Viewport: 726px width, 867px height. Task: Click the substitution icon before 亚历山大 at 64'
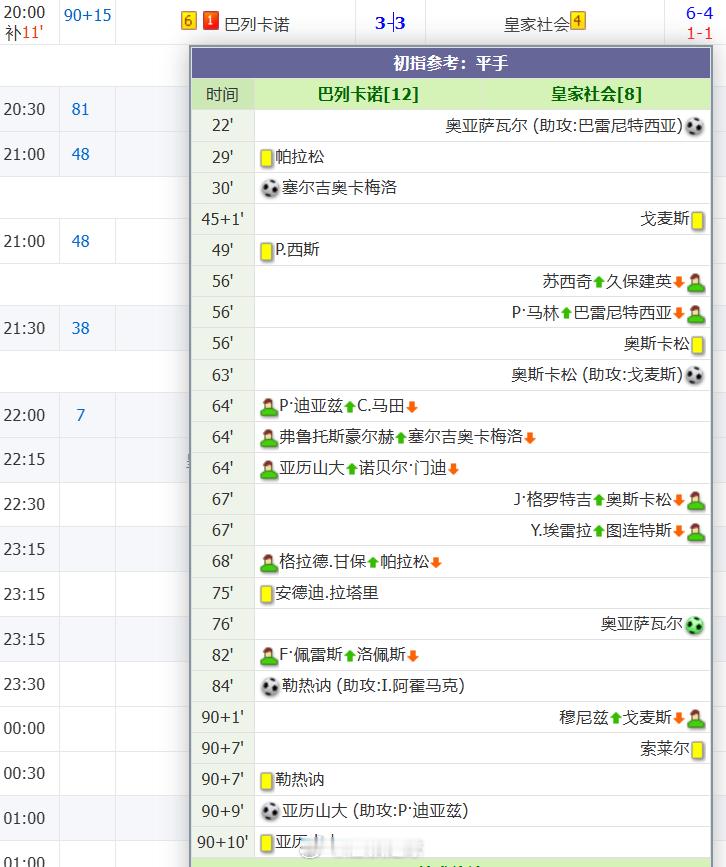pos(269,469)
